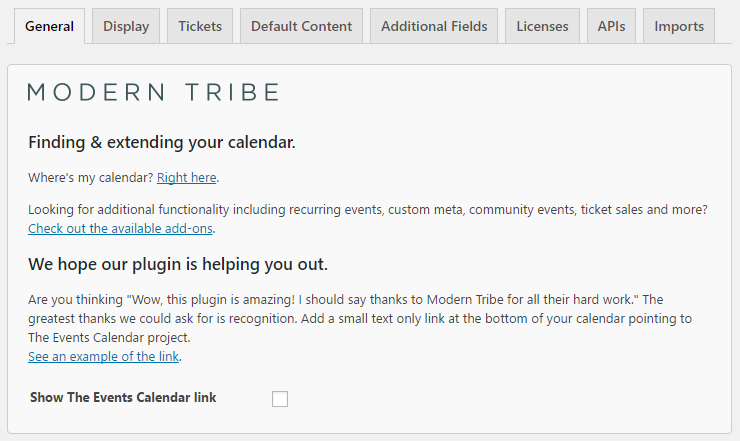
Task: Go to the Imports tab
Action: (679, 26)
